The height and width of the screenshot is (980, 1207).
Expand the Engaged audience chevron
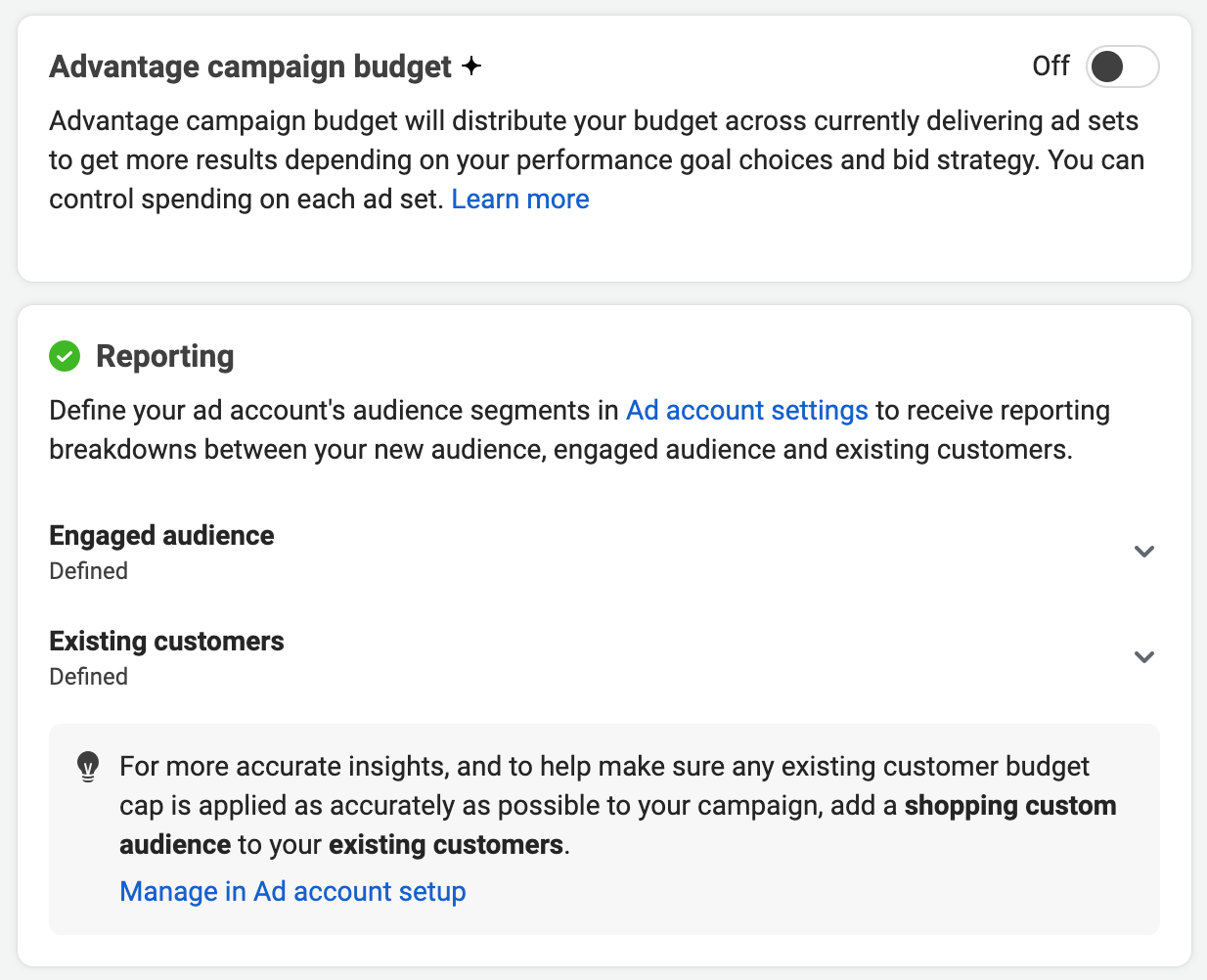pyautogui.click(x=1144, y=552)
